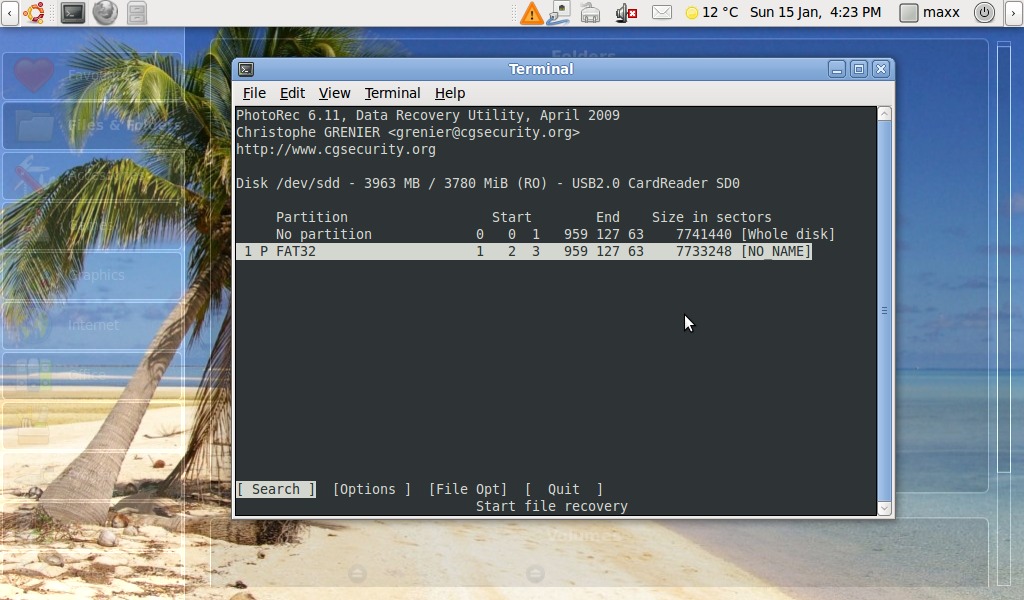Open the network connection indicator
This screenshot has height=600, width=1024.
pos(559,12)
